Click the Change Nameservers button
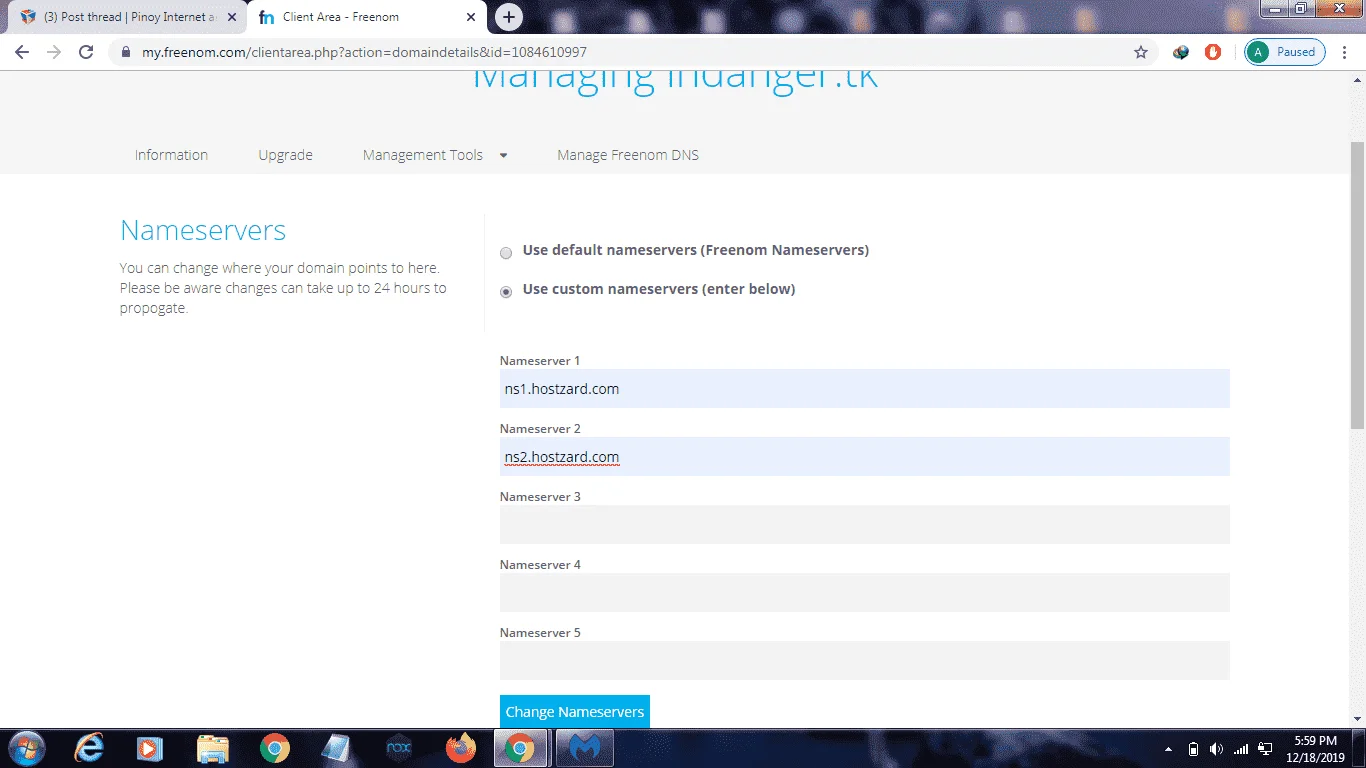Viewport: 1366px width, 768px height. 575,711
